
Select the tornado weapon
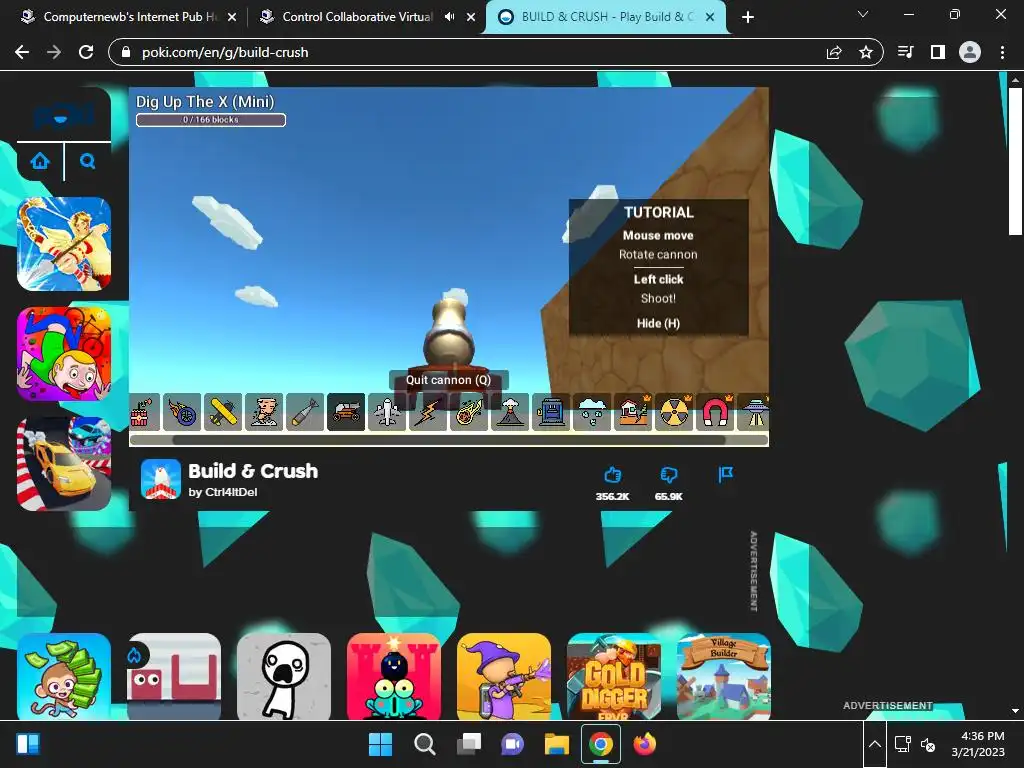[x=264, y=412]
